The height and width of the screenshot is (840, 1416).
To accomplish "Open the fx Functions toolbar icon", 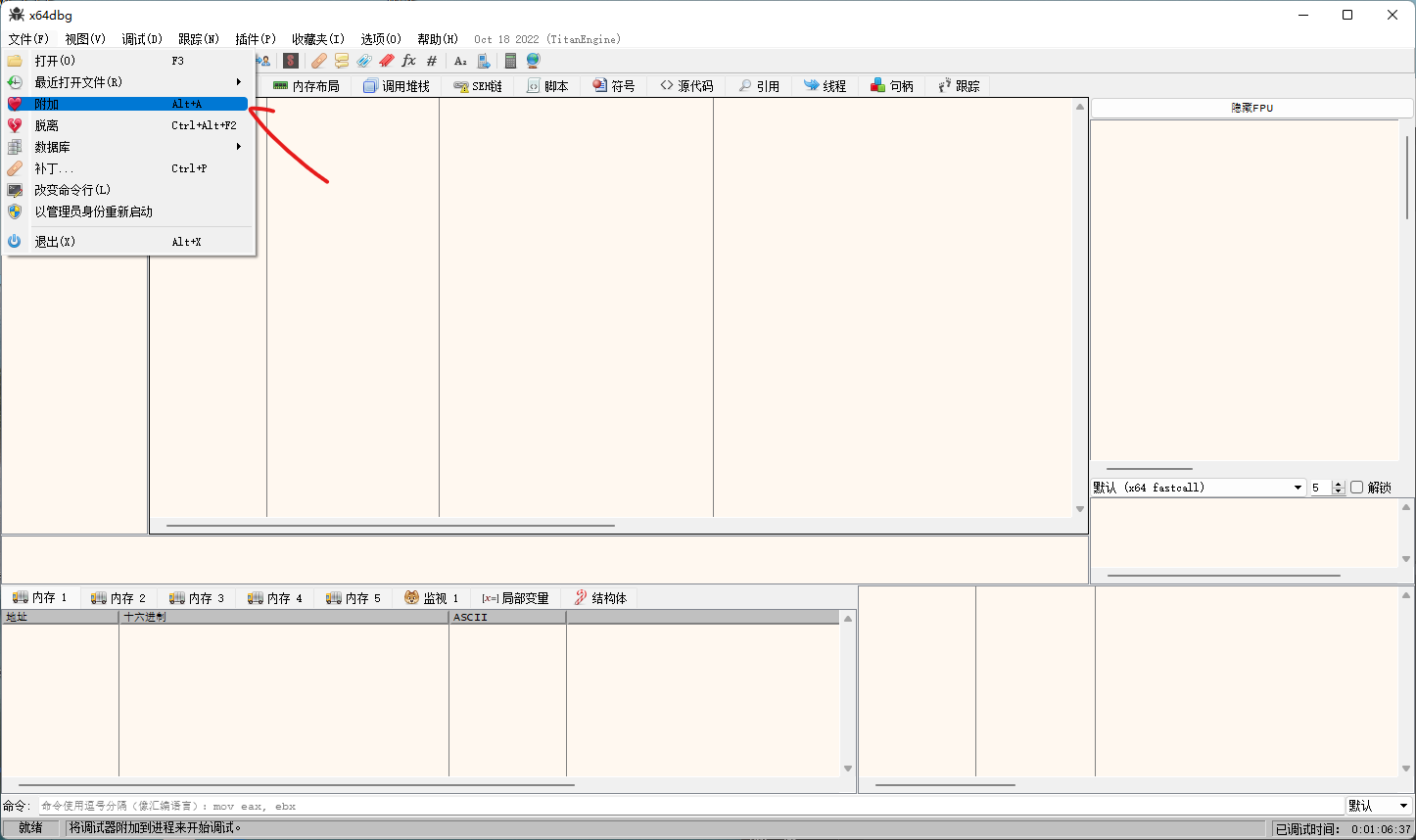I will [x=409, y=61].
